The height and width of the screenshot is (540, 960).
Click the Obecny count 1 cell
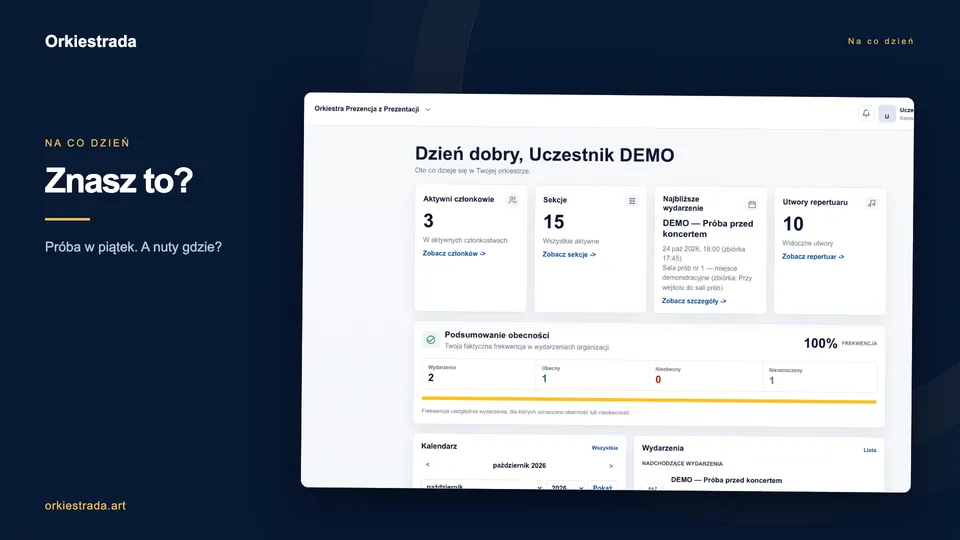click(593, 374)
